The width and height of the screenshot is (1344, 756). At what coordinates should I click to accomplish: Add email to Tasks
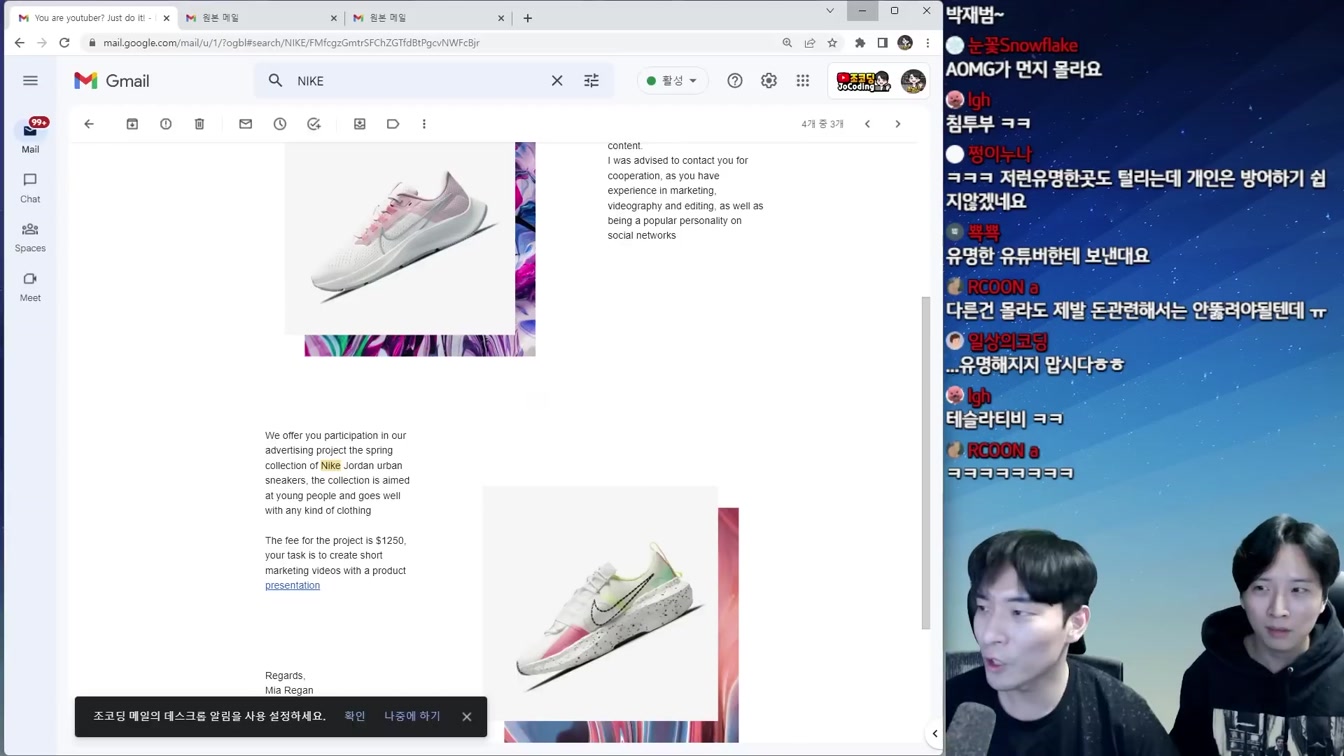(x=314, y=124)
